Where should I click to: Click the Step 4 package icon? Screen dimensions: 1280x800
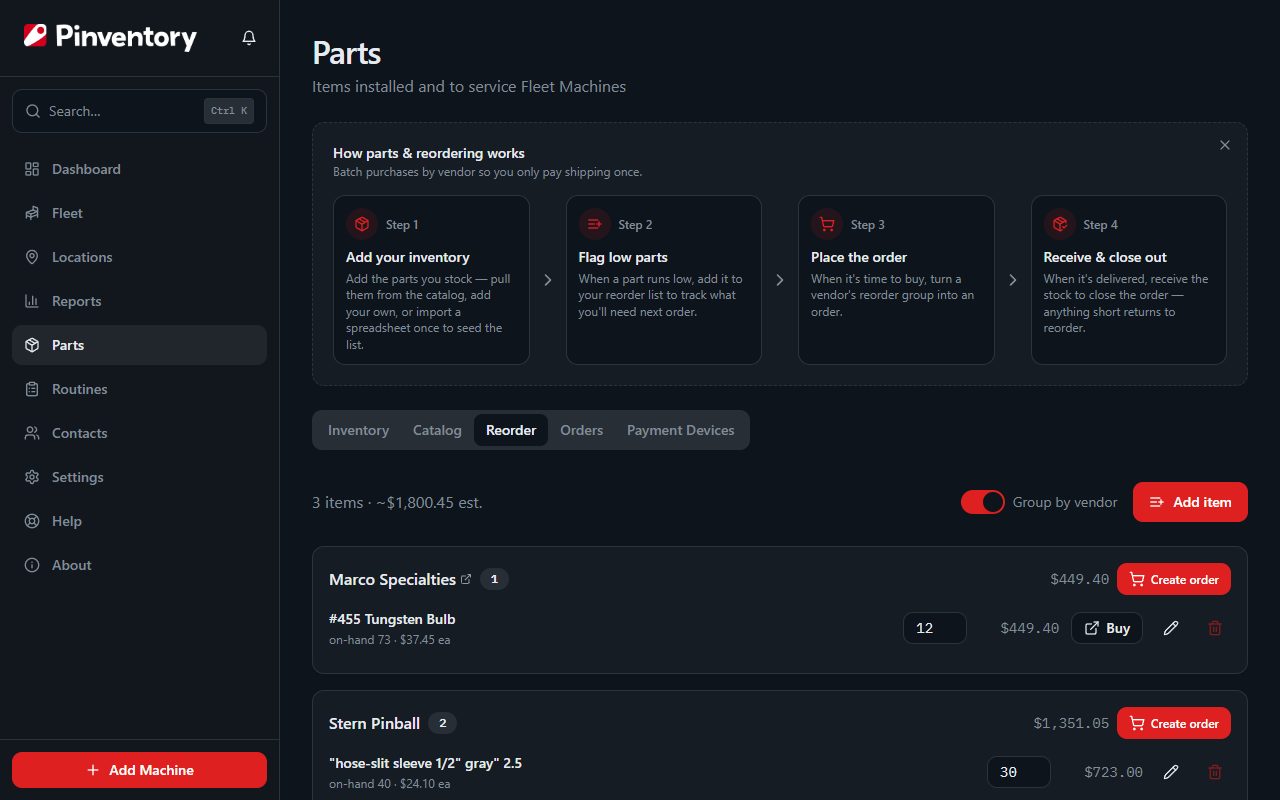pyautogui.click(x=1059, y=224)
